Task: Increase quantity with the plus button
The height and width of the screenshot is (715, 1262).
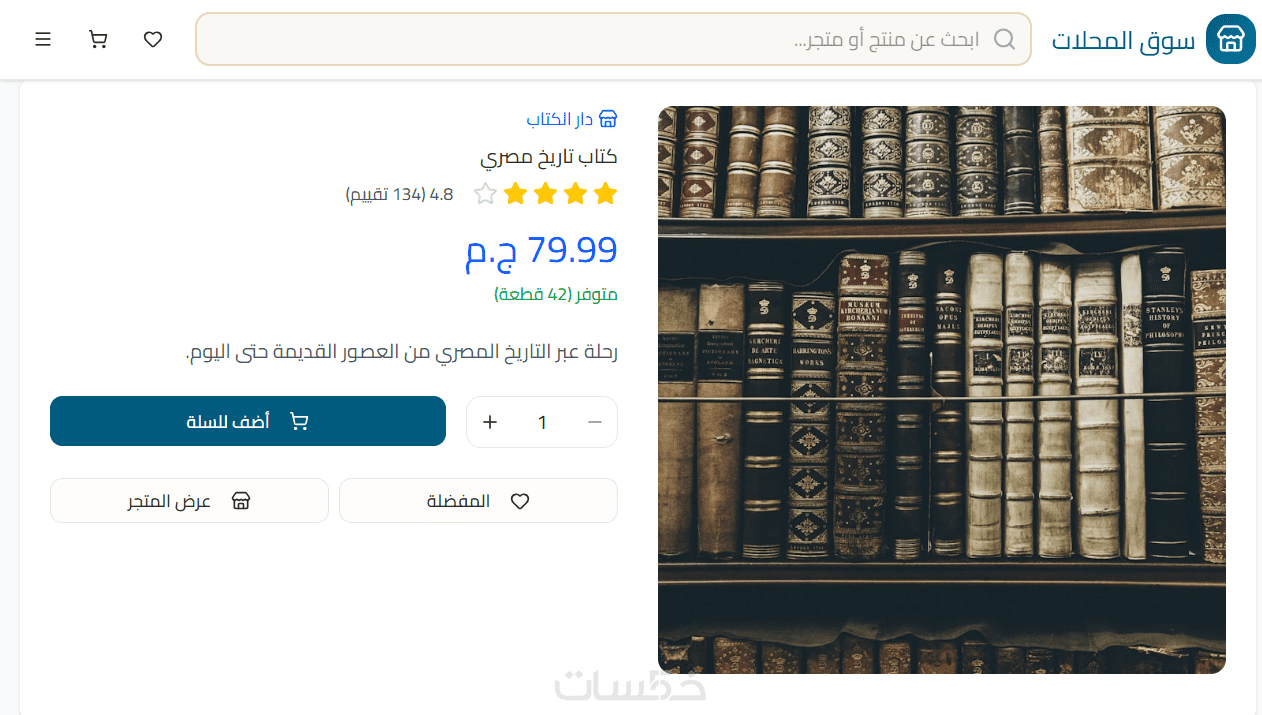Action: [490, 422]
